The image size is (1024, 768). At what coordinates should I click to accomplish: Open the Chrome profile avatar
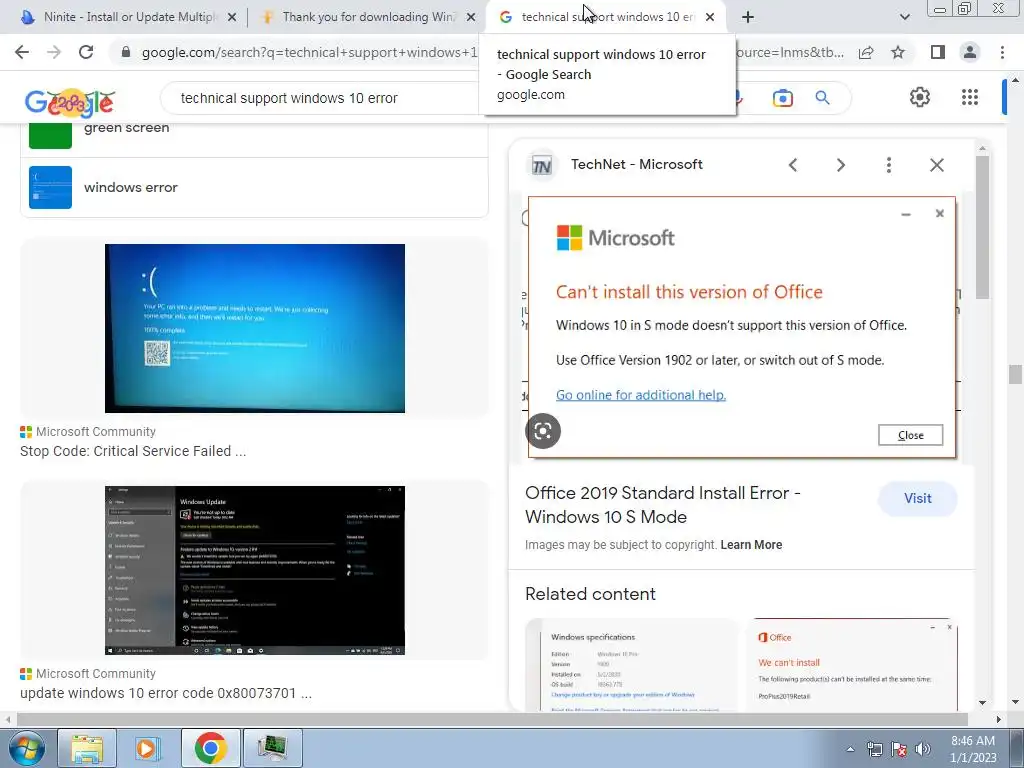pos(970,52)
